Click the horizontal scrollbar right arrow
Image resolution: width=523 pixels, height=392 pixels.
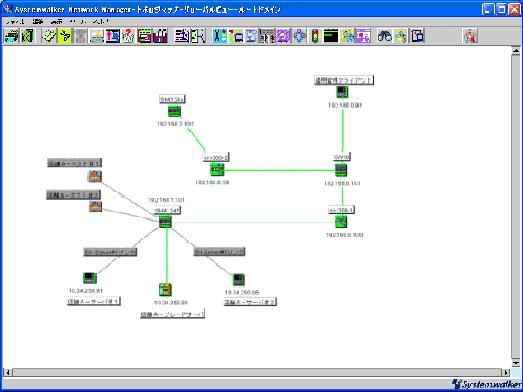(x=506, y=372)
